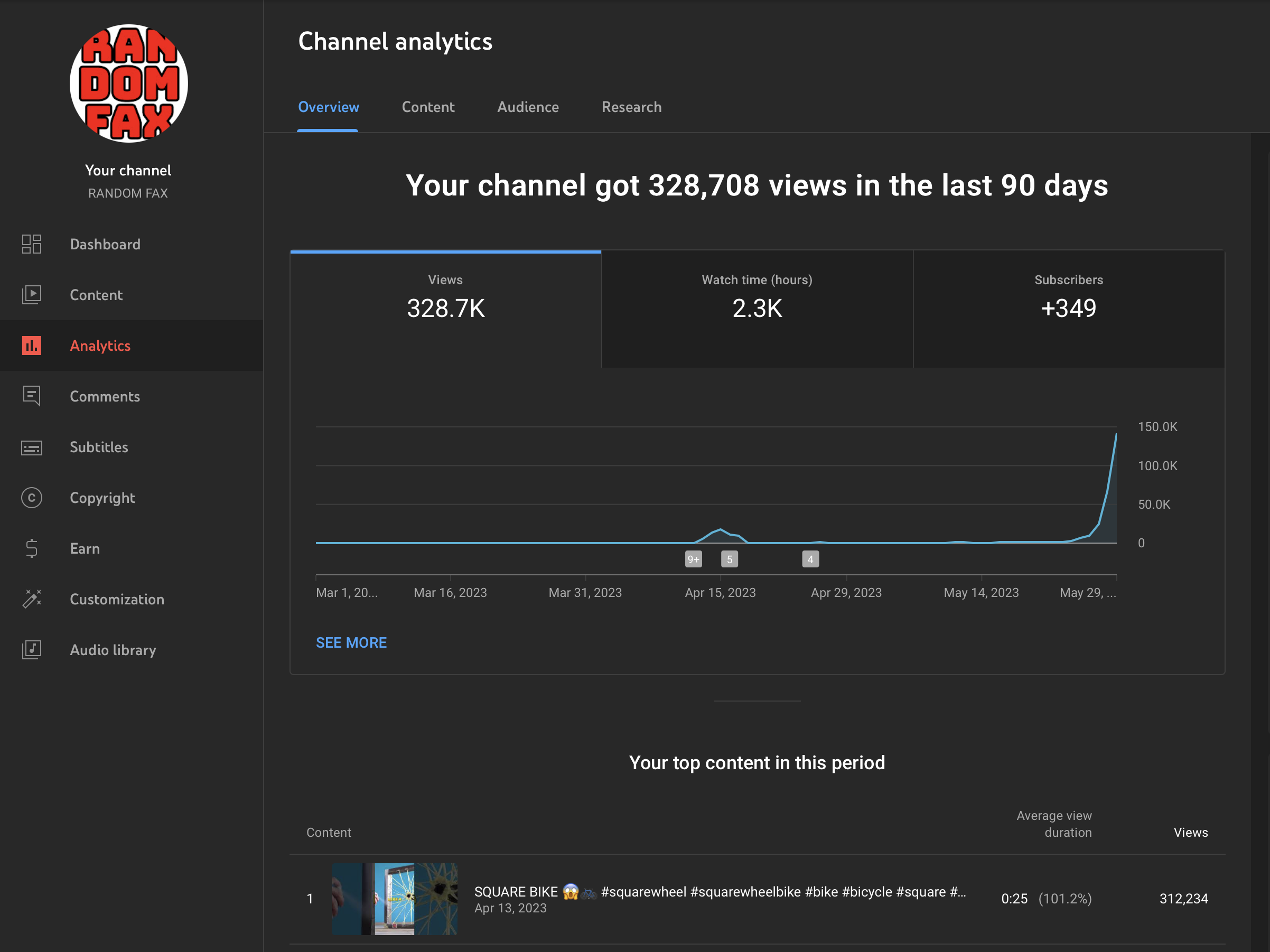
Task: Open Comments using the speech icon
Action: pos(32,396)
